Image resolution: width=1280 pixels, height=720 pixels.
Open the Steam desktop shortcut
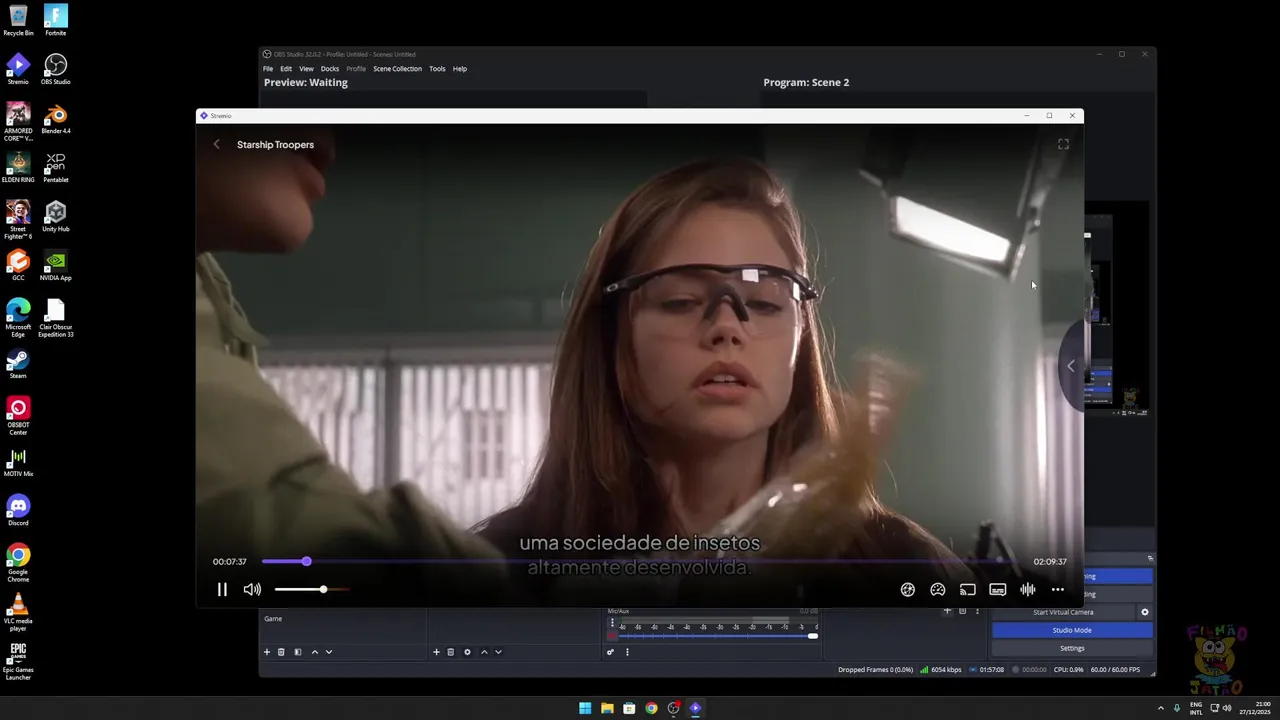point(18,363)
